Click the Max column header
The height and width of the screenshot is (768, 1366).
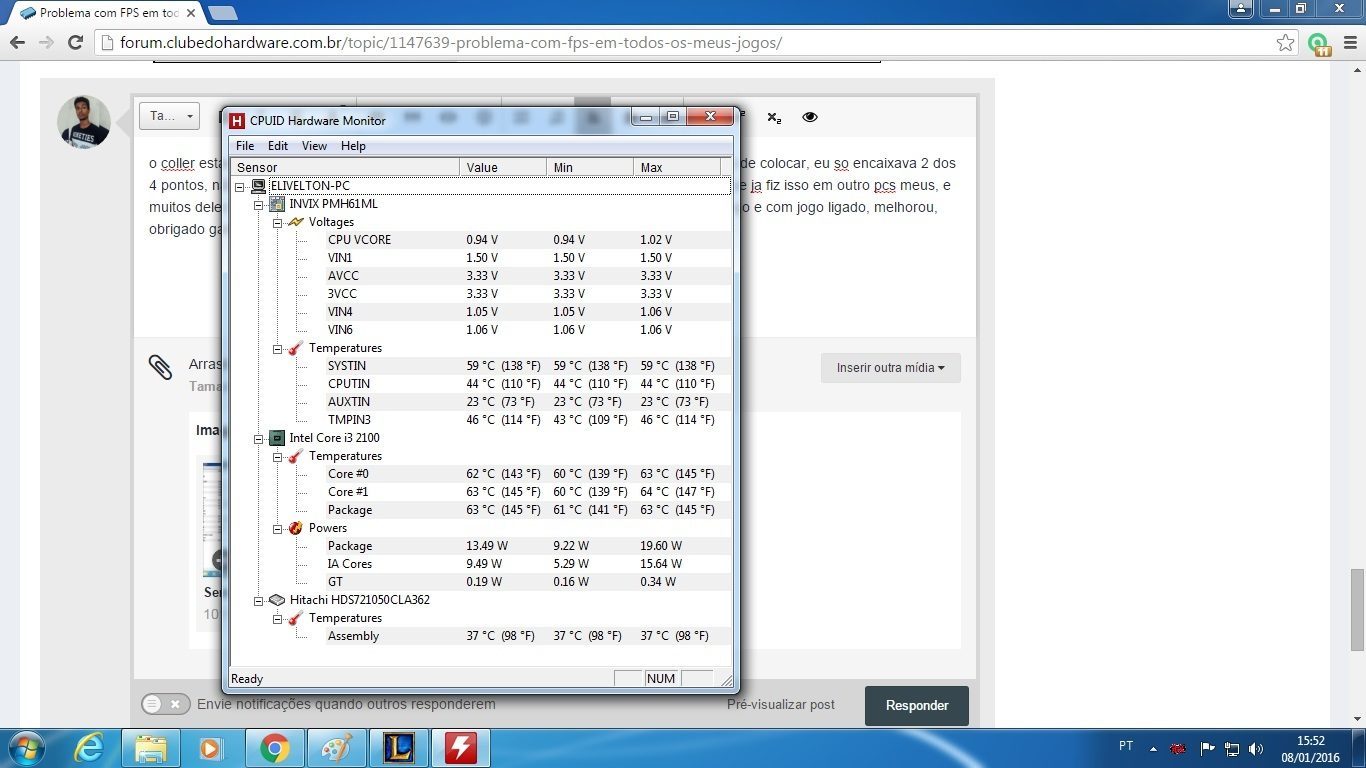pyautogui.click(x=677, y=167)
